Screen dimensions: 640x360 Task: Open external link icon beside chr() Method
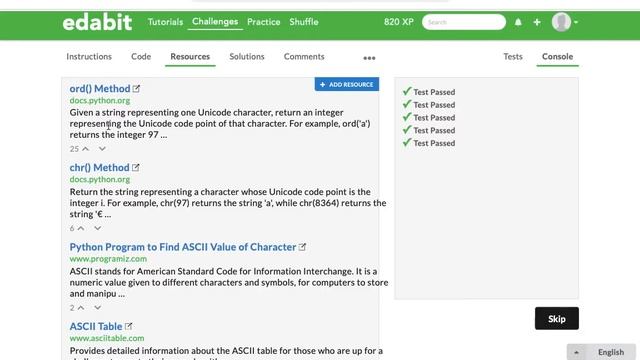(x=136, y=167)
